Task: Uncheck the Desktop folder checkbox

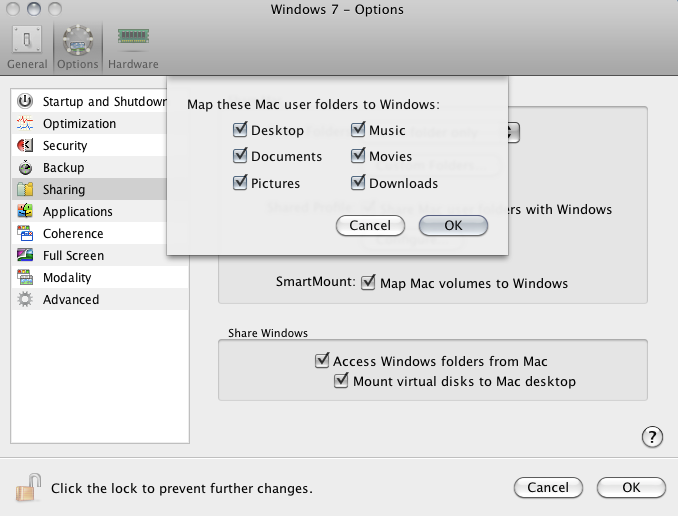Action: [x=240, y=129]
